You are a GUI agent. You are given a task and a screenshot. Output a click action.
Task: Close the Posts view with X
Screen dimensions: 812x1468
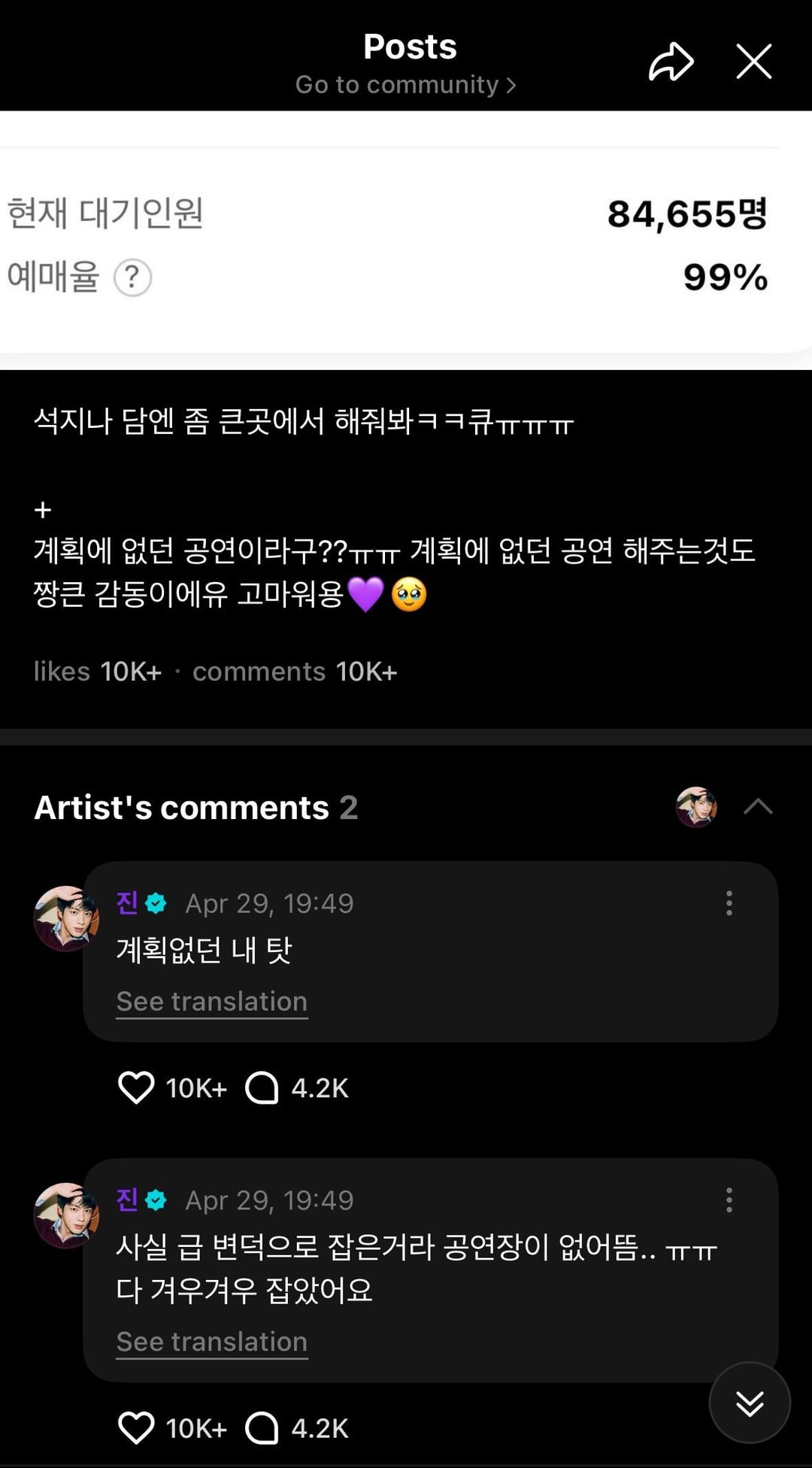[x=753, y=62]
